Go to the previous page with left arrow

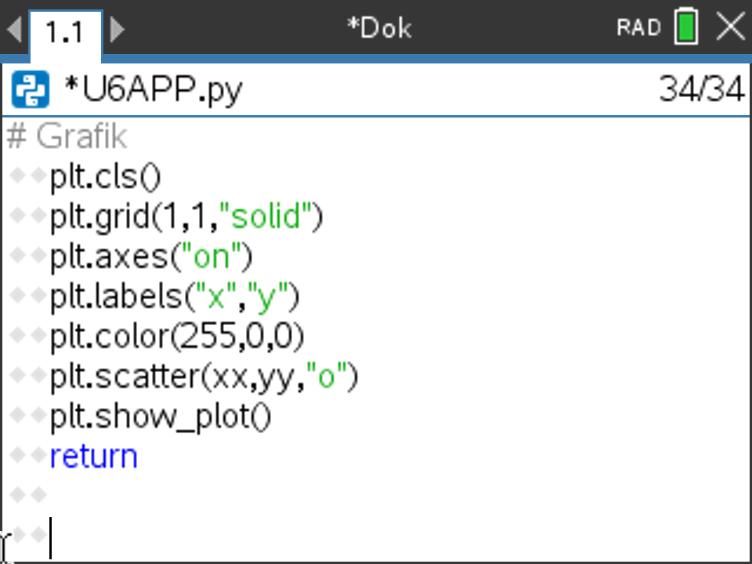pyautogui.click(x=13, y=28)
